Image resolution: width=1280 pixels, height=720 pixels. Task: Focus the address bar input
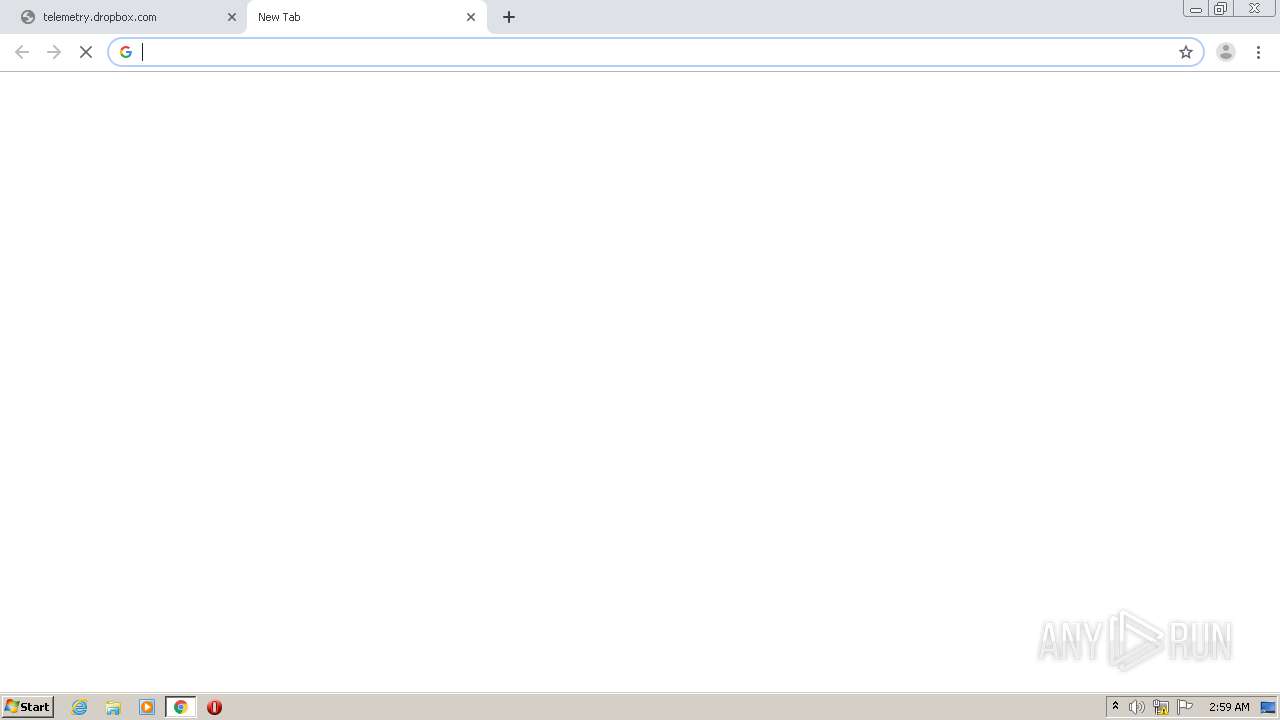coord(656,52)
